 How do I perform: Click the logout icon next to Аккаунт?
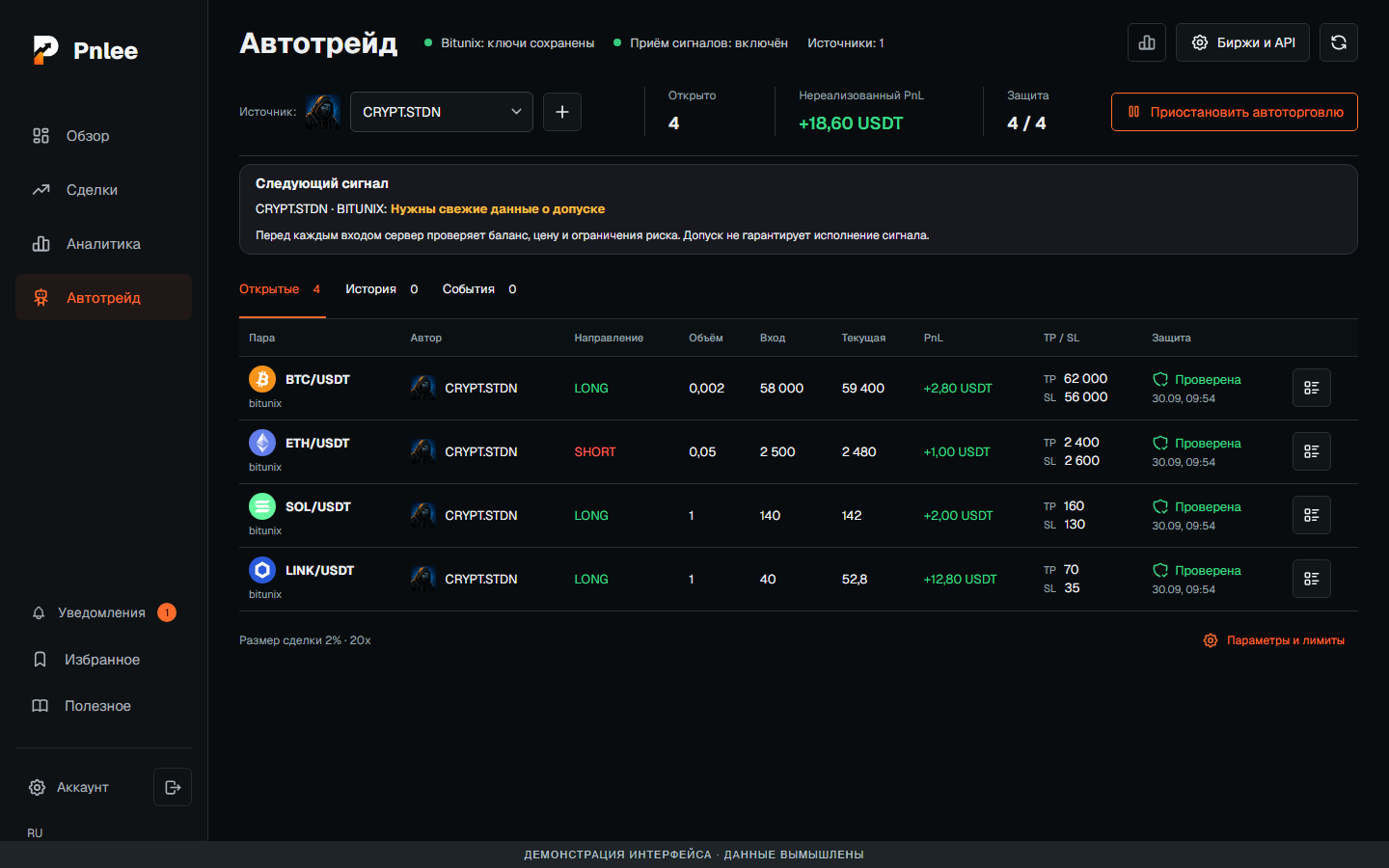pyautogui.click(x=173, y=787)
